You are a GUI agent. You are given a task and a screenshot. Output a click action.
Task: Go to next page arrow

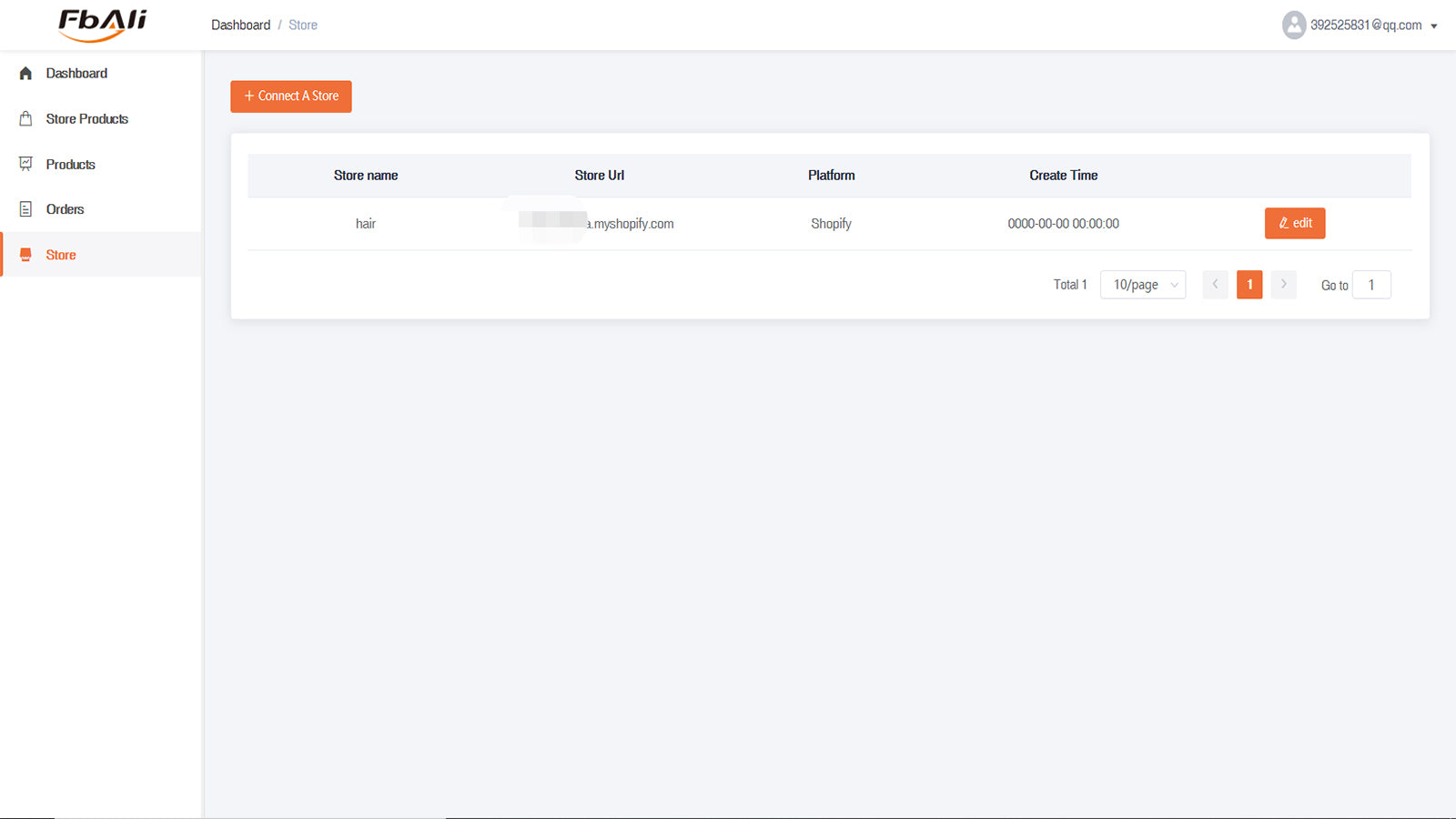[1284, 285]
